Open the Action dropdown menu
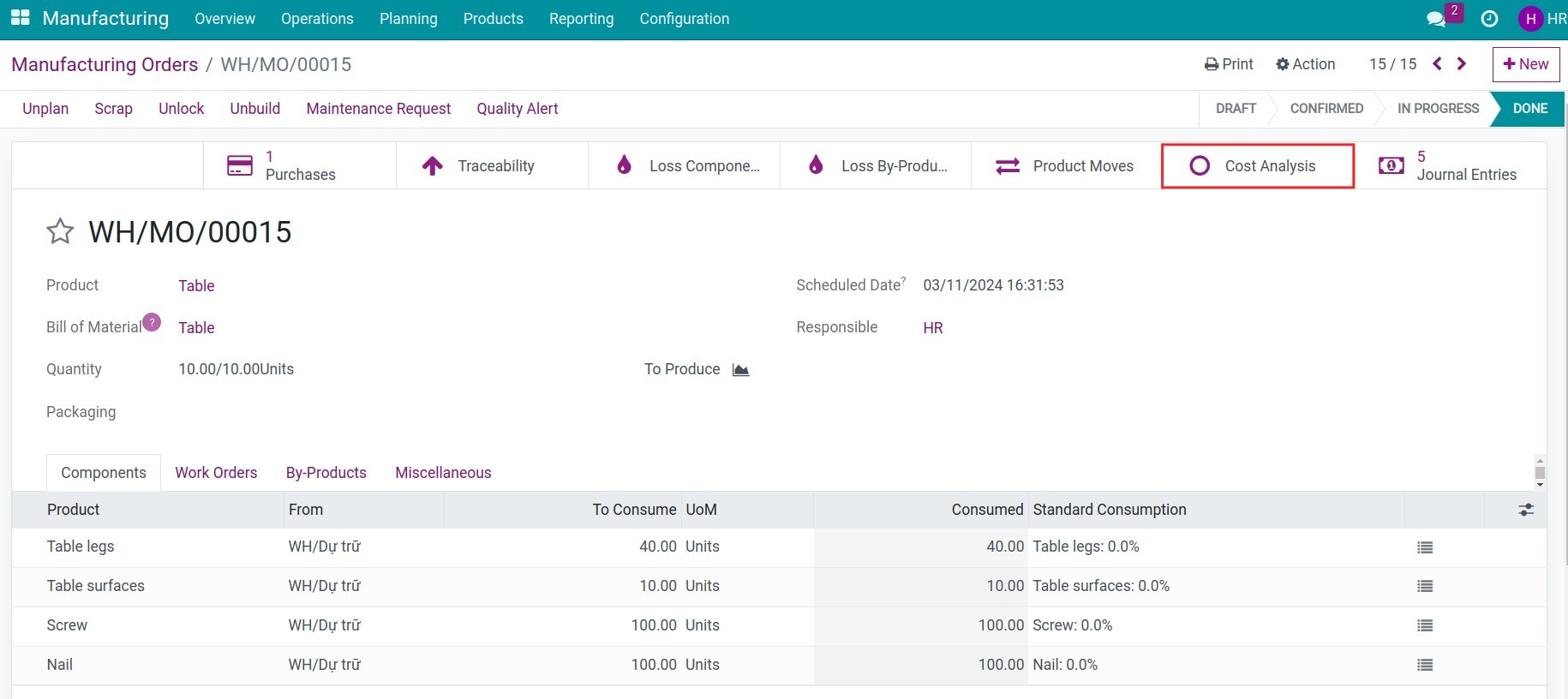 click(1305, 64)
